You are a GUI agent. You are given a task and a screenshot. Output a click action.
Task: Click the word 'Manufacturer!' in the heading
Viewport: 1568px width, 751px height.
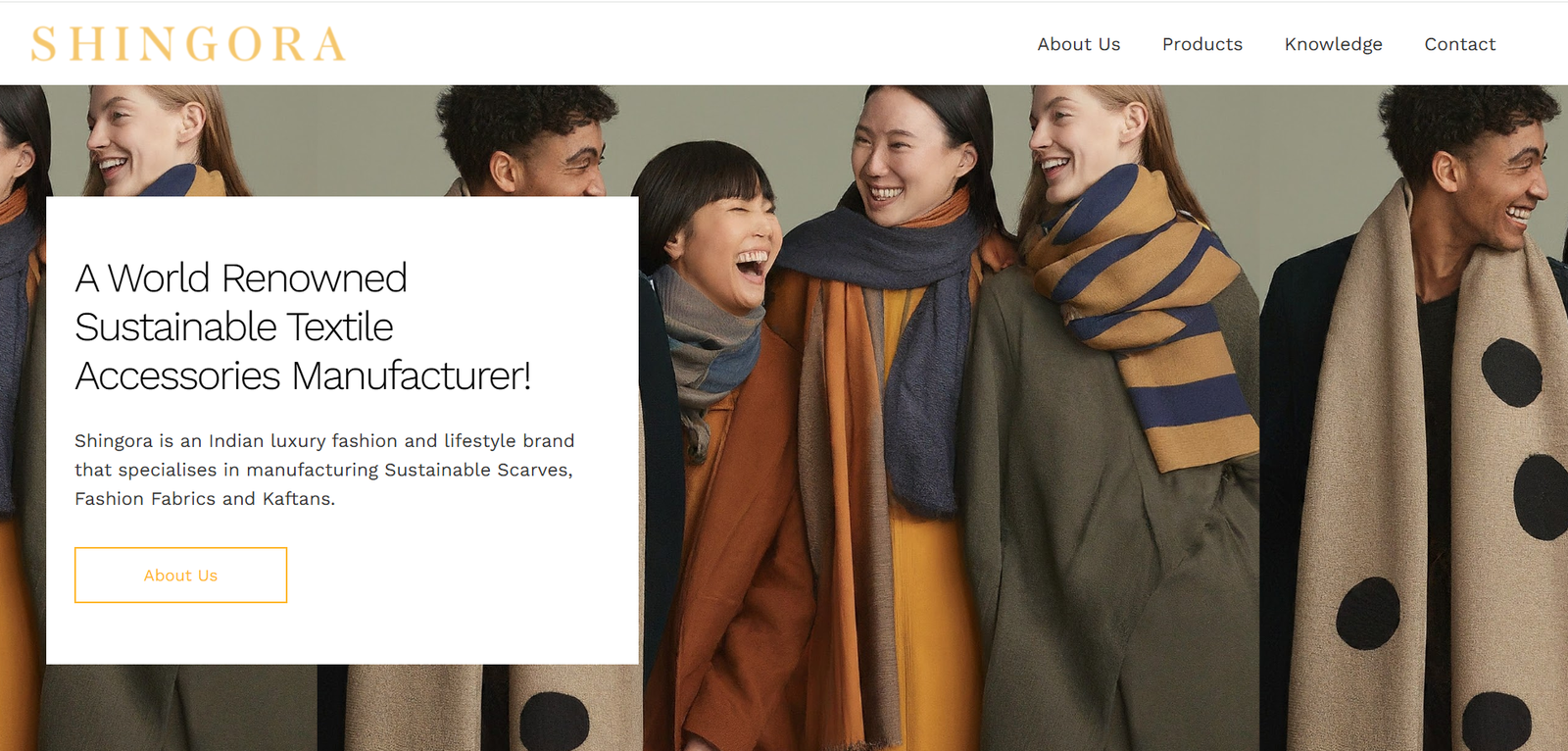click(412, 376)
